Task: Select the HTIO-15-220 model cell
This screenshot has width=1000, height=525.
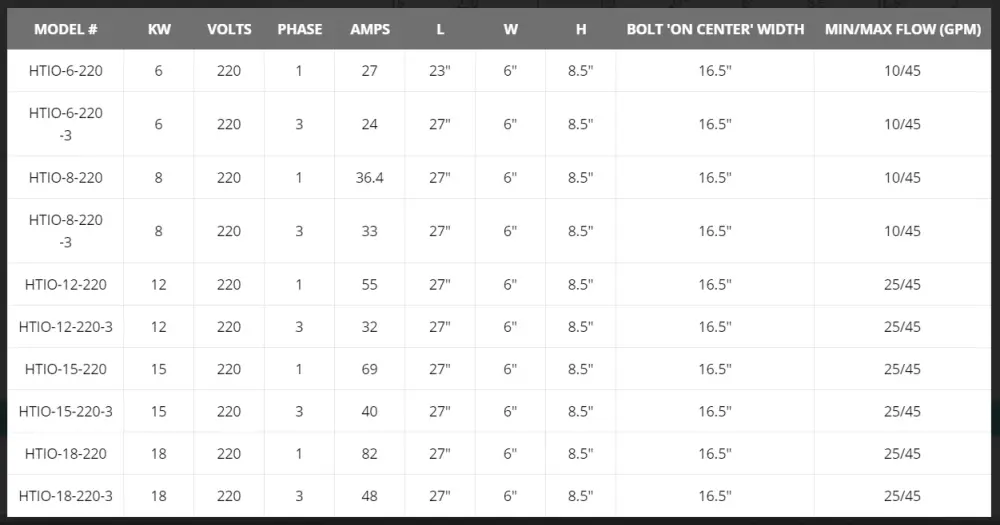Action: click(66, 369)
